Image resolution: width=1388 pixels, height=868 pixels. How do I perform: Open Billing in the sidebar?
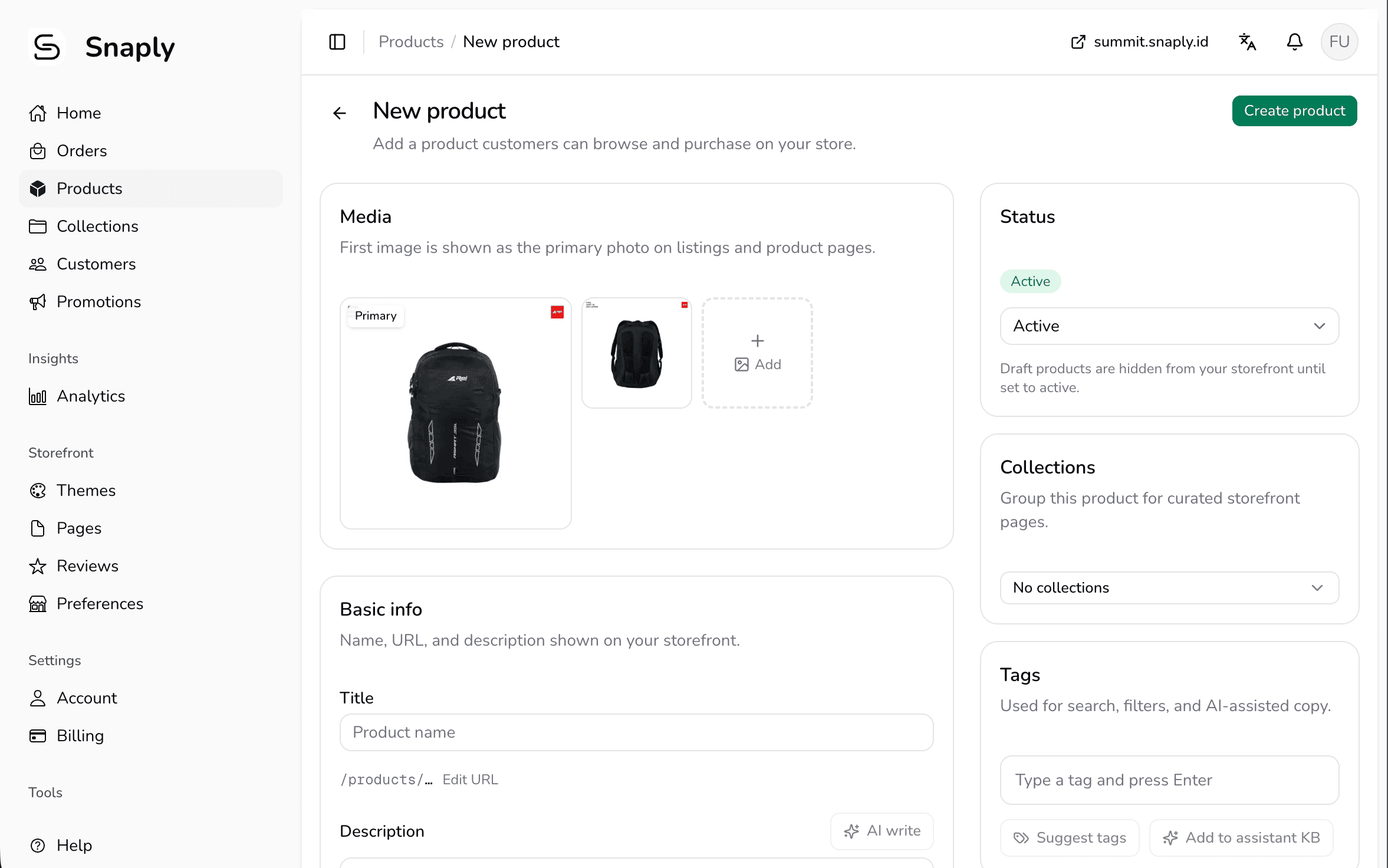[x=151, y=736]
